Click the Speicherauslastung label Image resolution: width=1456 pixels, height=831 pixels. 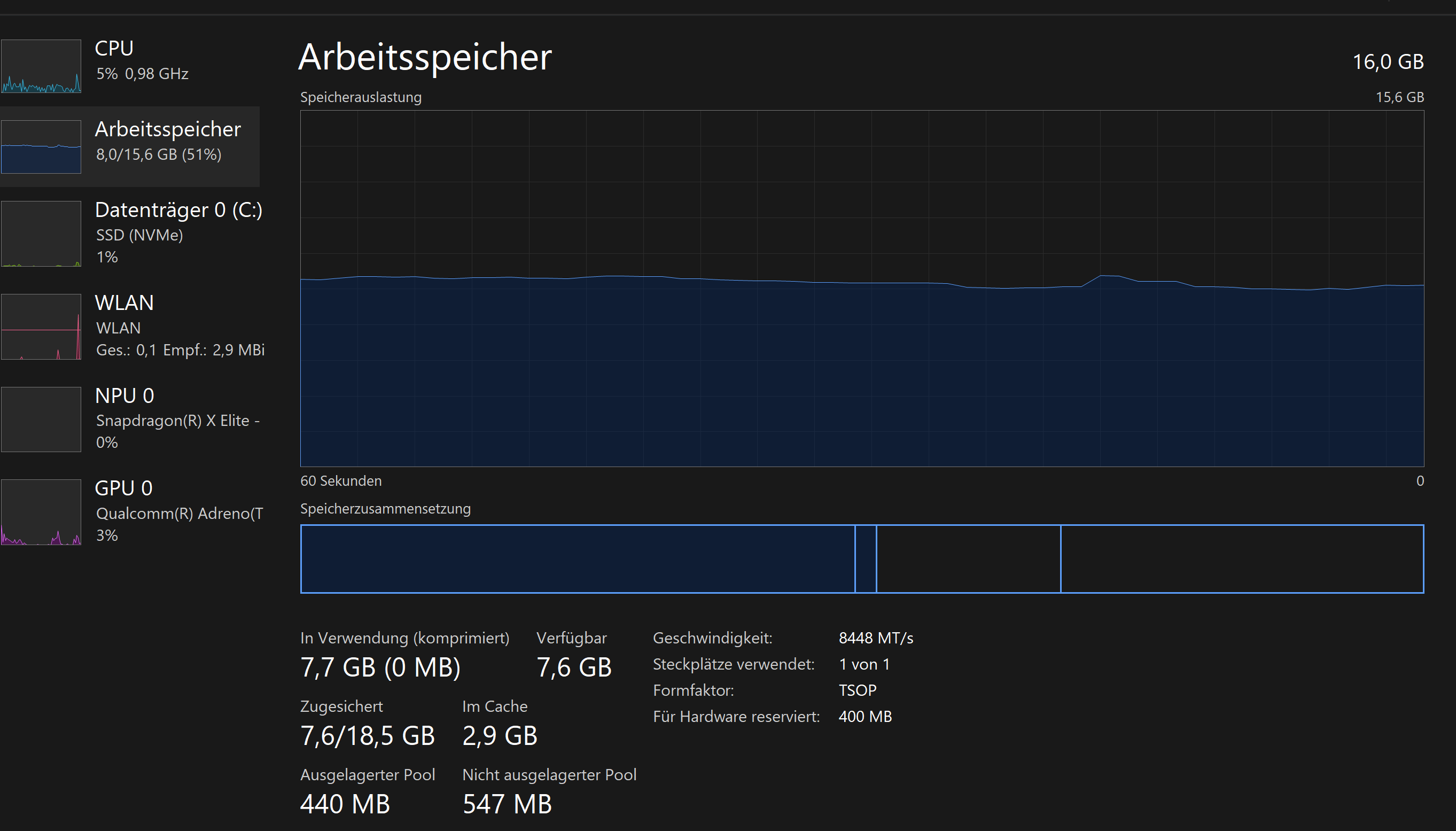[x=361, y=97]
